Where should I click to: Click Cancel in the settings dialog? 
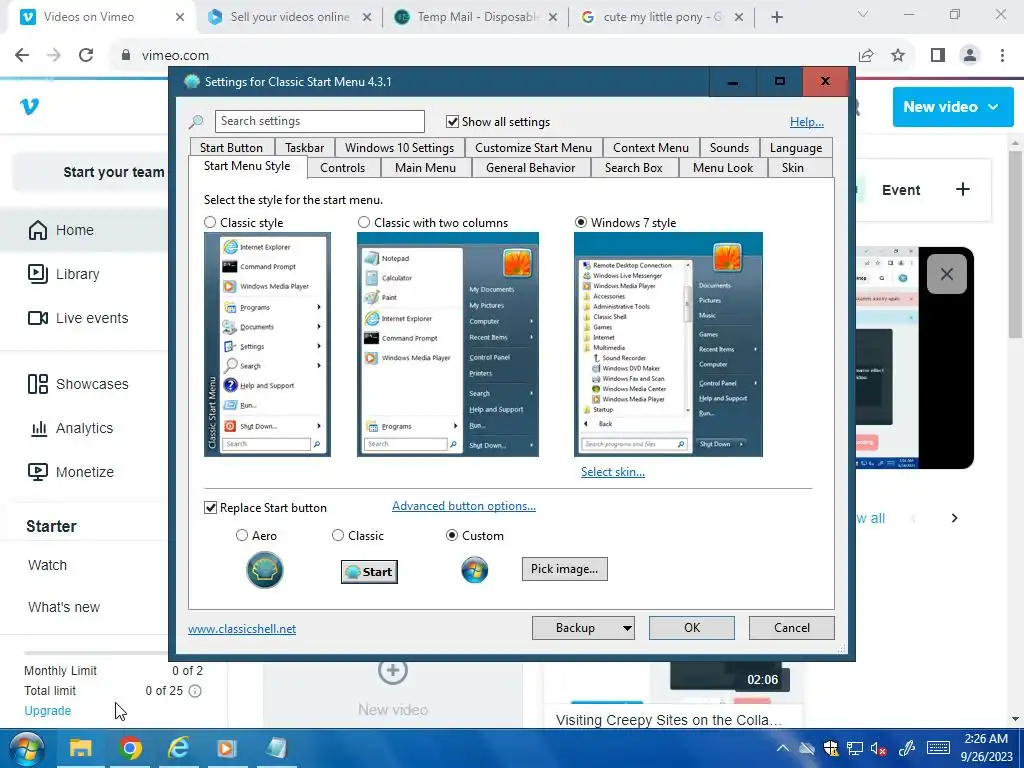pyautogui.click(x=792, y=628)
